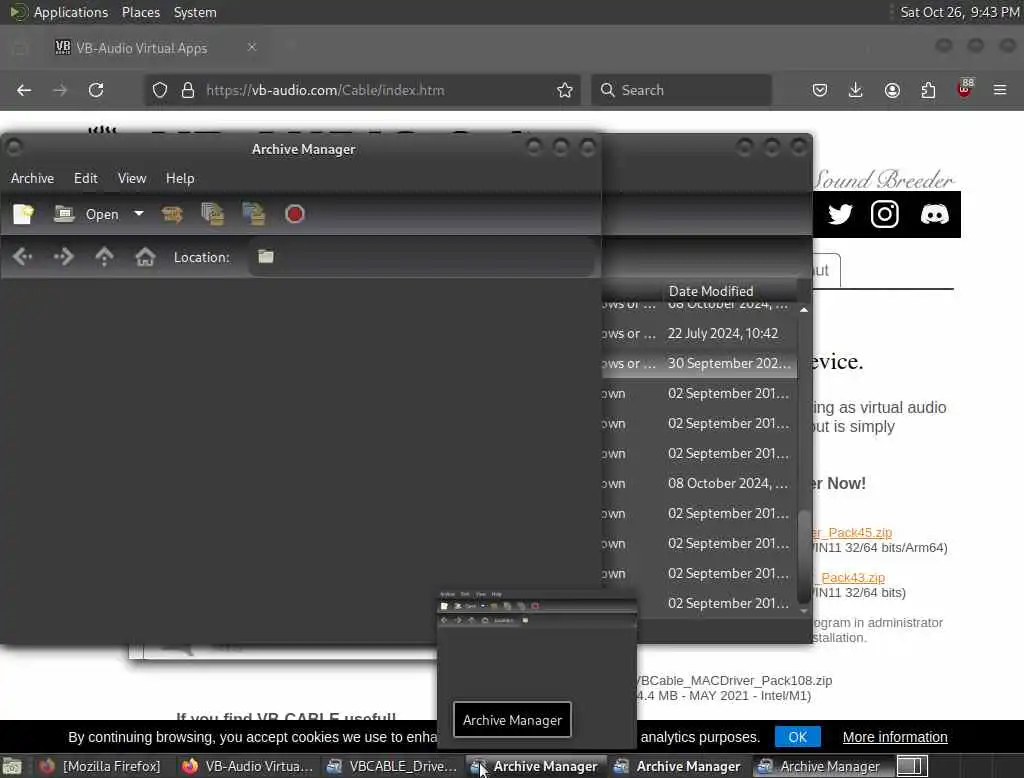1024x778 pixels.
Task: Open the Extensions puzzle icon
Action: coord(928,90)
